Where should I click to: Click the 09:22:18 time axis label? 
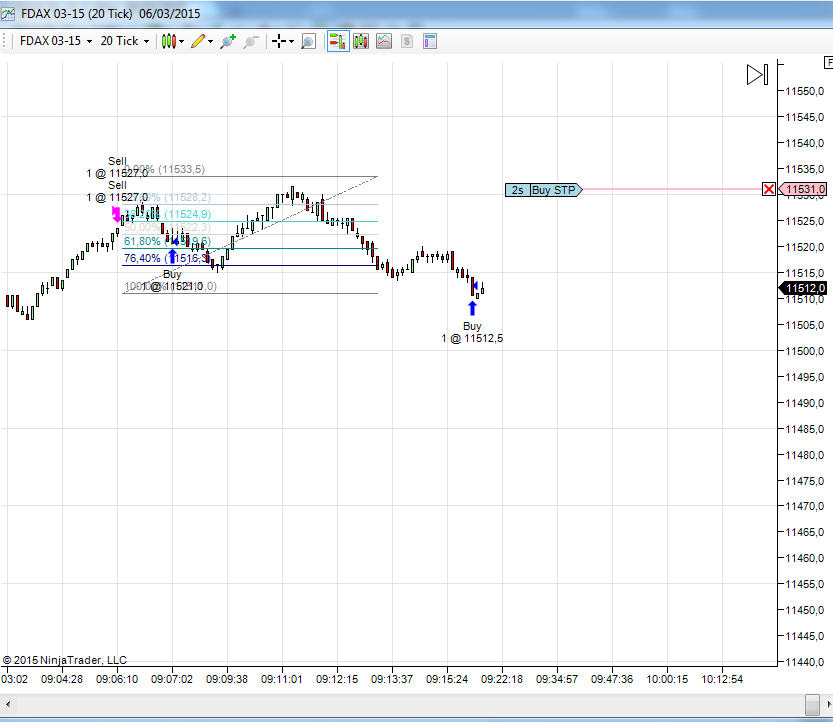502,679
